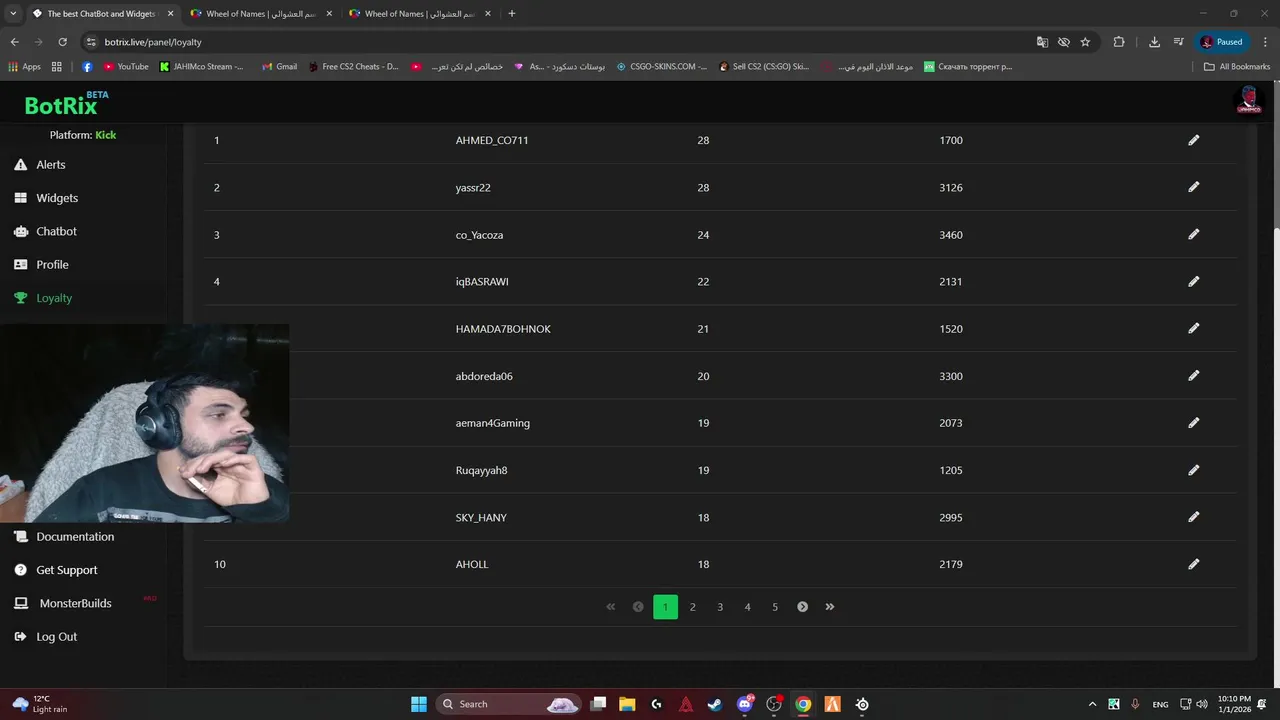
Task: Click the taskbar Search box
Action: 510,704
